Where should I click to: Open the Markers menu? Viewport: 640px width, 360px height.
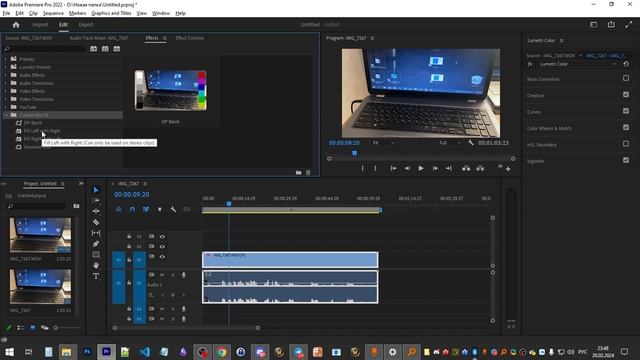coord(77,13)
